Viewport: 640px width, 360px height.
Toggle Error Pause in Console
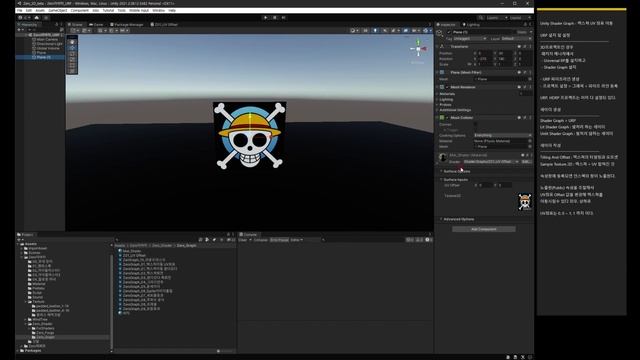[279, 240]
